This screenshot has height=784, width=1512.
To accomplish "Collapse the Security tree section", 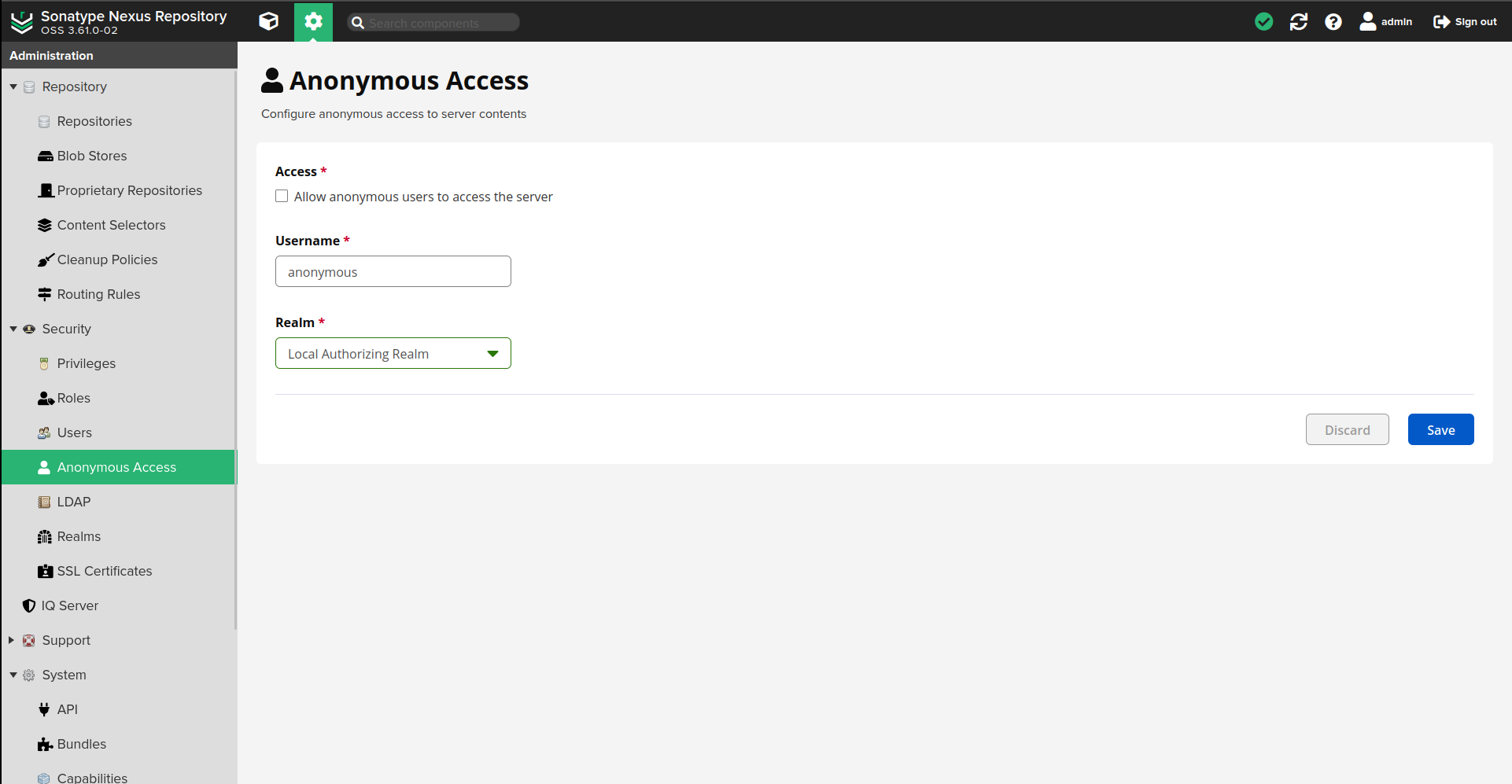I will click(13, 329).
